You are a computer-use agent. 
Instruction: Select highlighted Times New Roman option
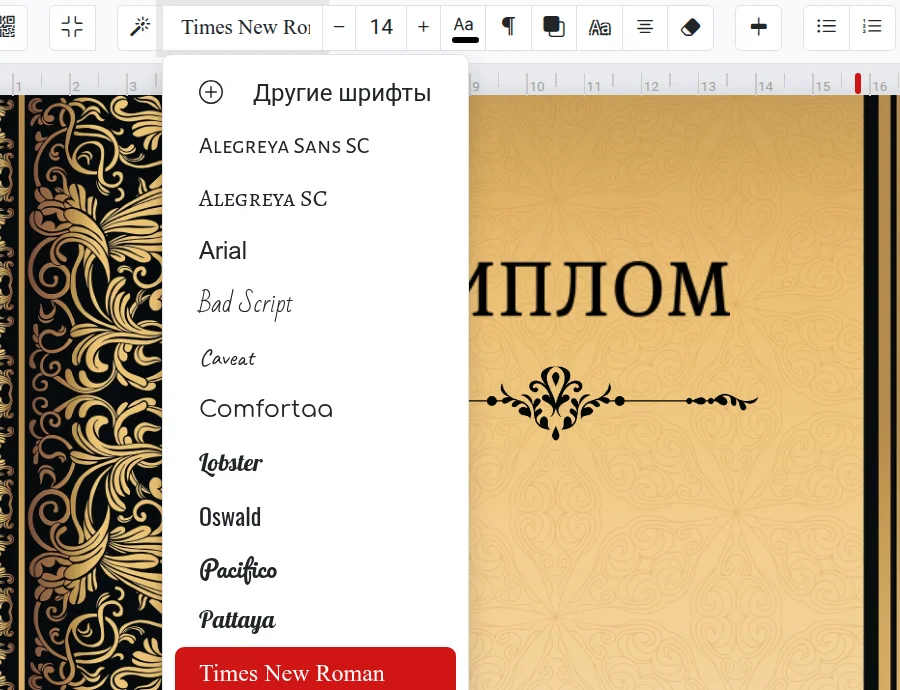(x=315, y=669)
